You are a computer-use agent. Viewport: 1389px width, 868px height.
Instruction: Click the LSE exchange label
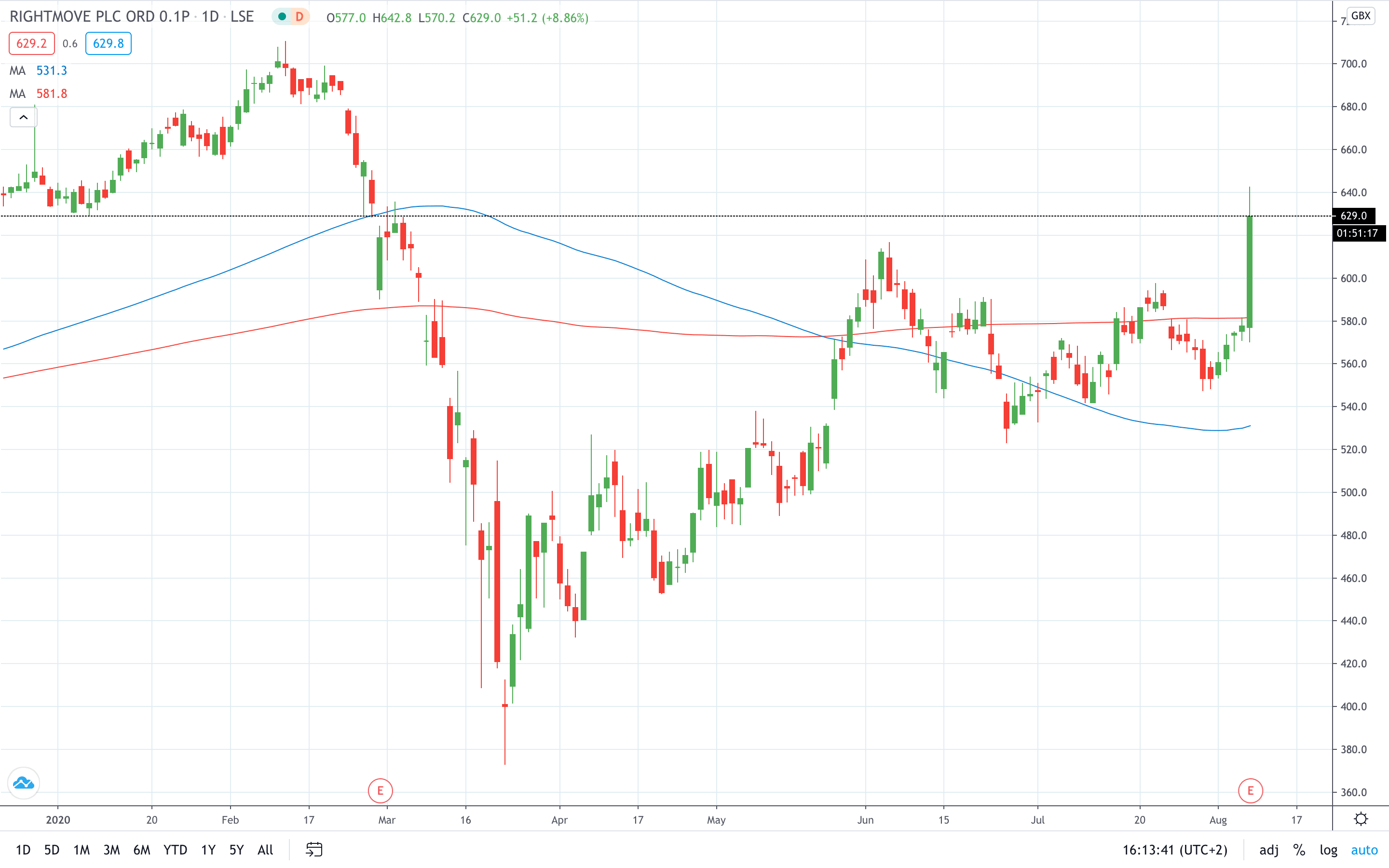coord(242,17)
